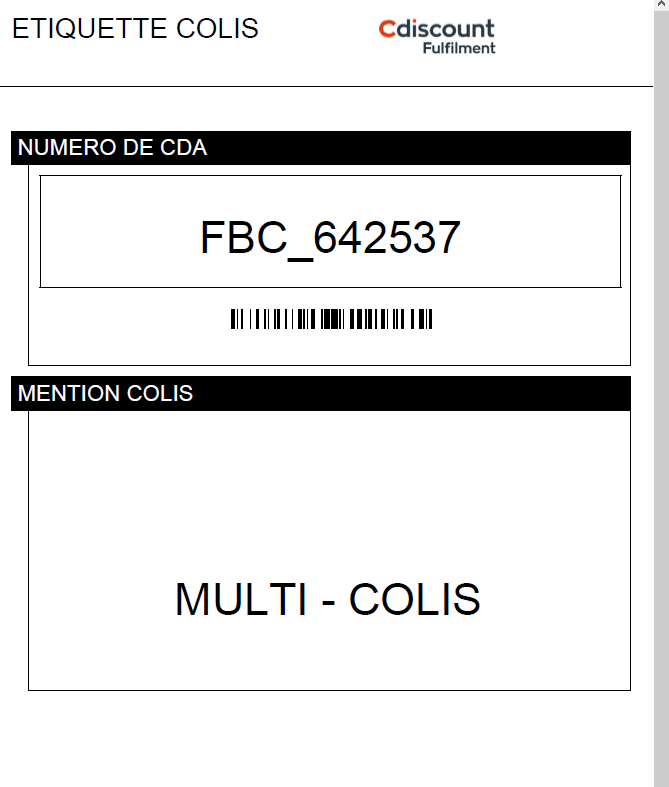This screenshot has width=669, height=787.
Task: Click the word COLIS in MULTI - COLIS
Action: [x=415, y=599]
